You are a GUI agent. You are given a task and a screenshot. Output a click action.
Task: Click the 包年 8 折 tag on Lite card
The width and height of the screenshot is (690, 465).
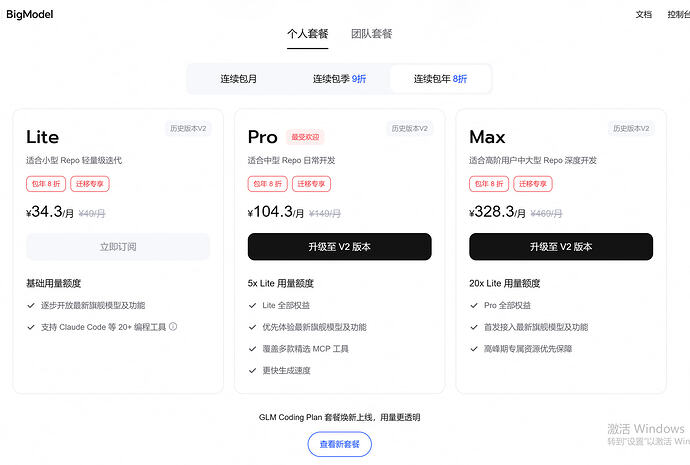pos(46,184)
